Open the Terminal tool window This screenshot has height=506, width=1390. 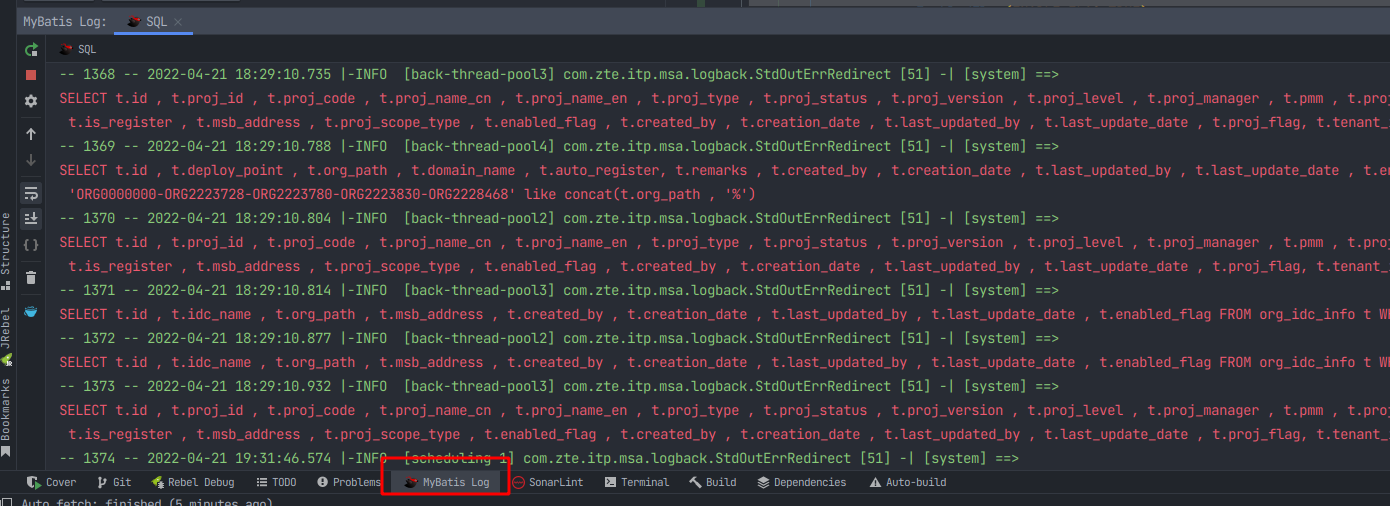[636, 482]
